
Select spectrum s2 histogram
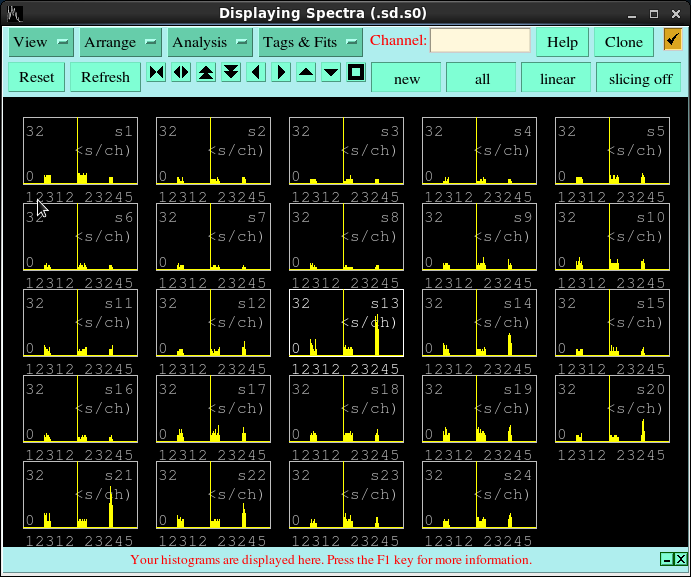213,151
